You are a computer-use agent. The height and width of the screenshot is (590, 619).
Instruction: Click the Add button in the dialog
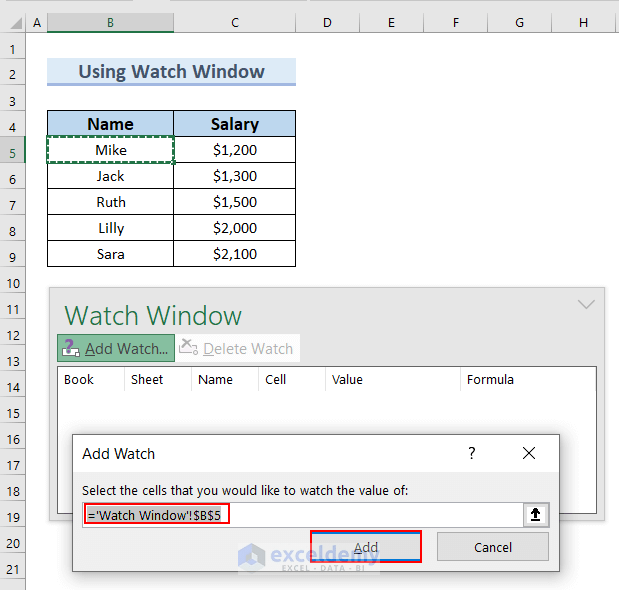[x=366, y=547]
